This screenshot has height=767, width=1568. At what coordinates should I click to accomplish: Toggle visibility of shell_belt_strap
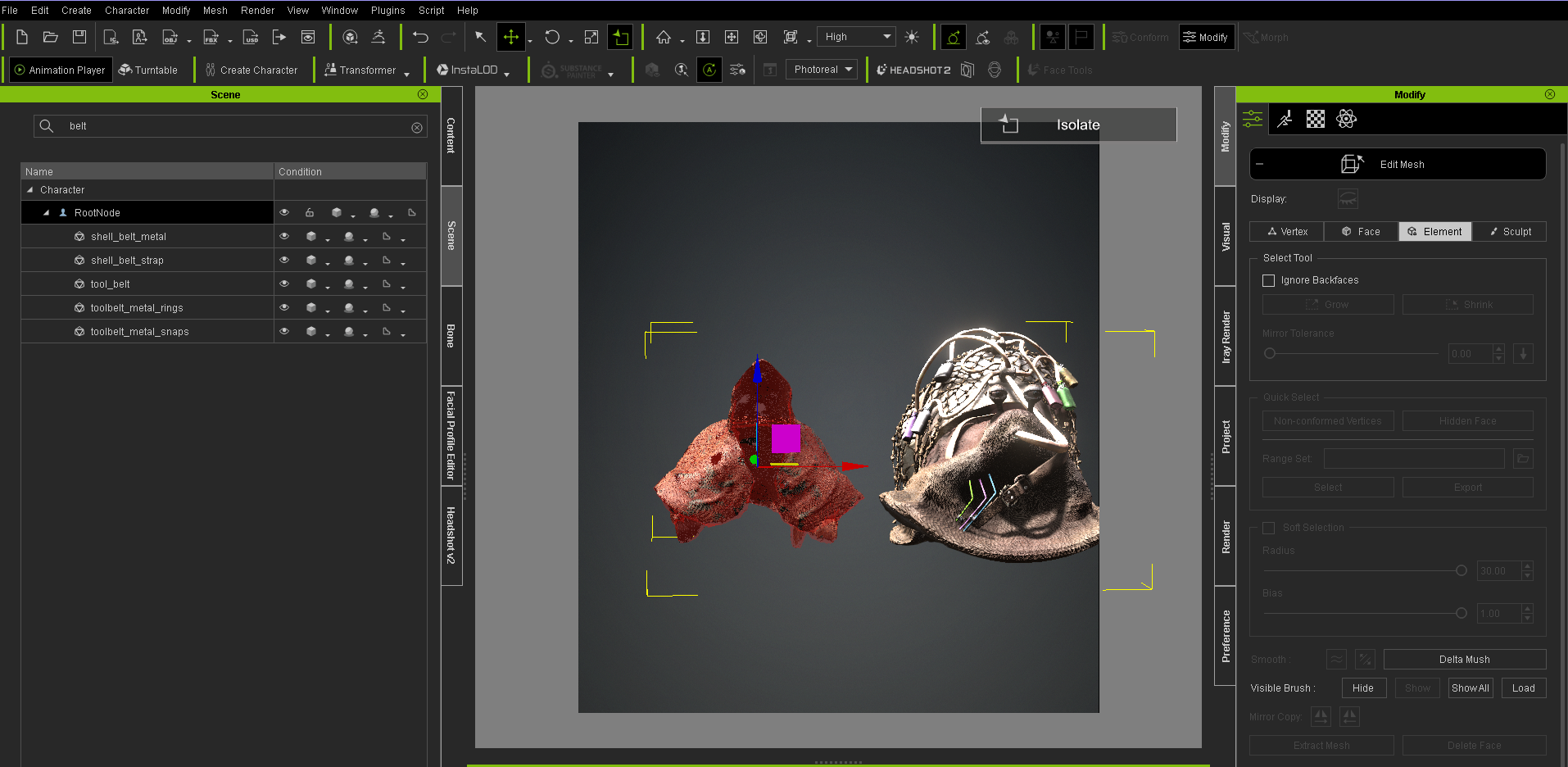[x=284, y=260]
